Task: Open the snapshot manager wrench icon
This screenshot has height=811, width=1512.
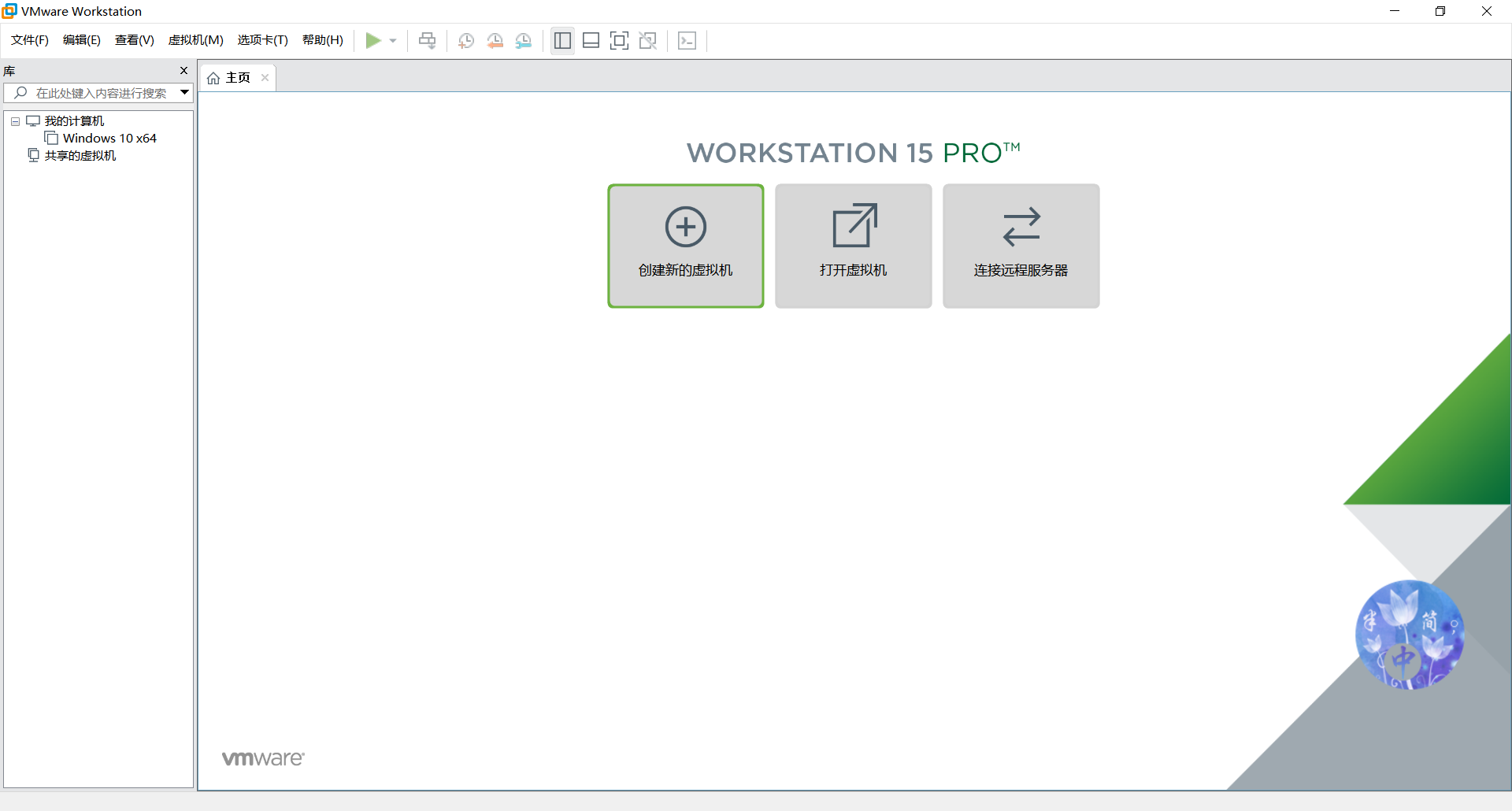Action: (x=524, y=41)
